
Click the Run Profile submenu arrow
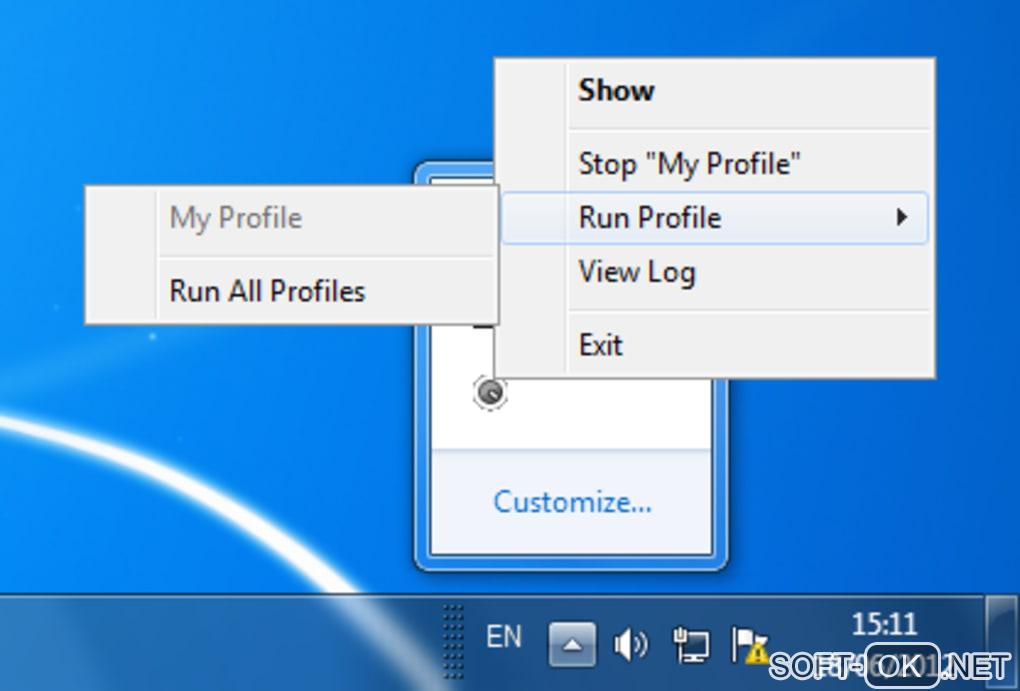(x=902, y=217)
